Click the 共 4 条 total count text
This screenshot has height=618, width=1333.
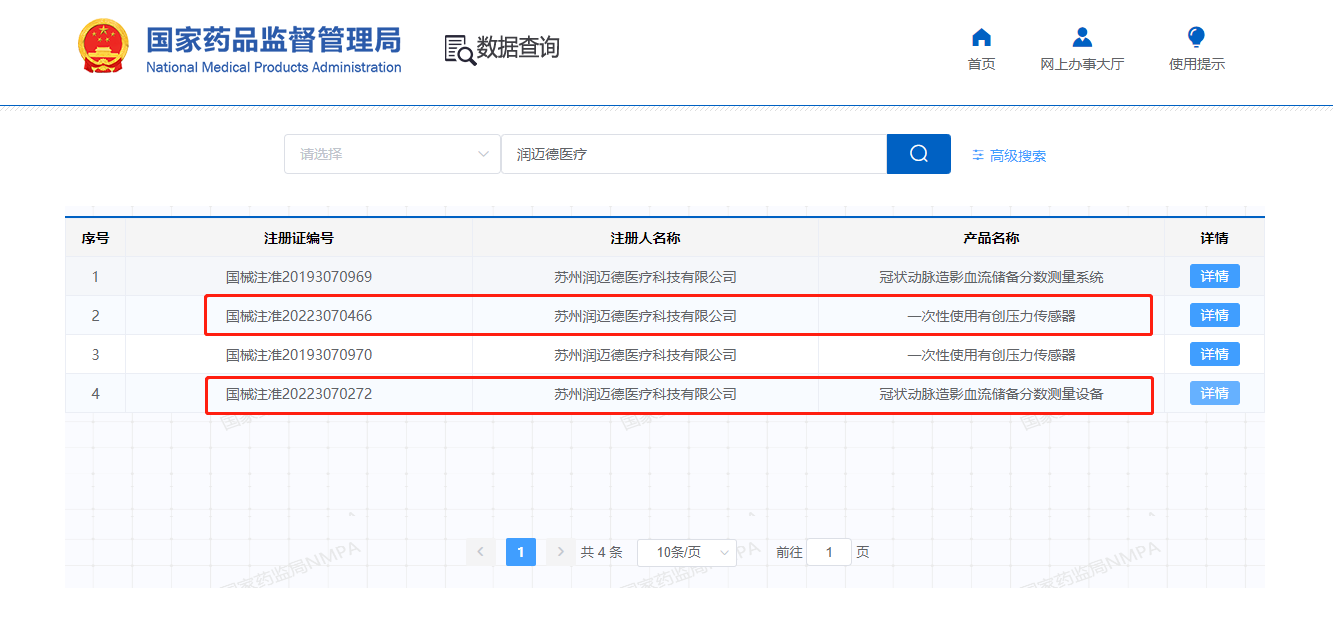click(601, 552)
